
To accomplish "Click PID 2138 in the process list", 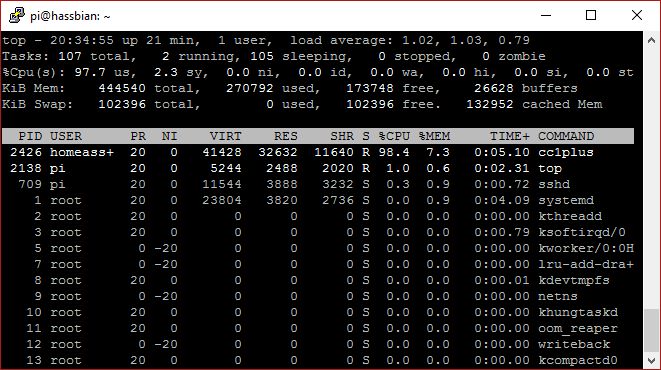I will (x=26, y=168).
